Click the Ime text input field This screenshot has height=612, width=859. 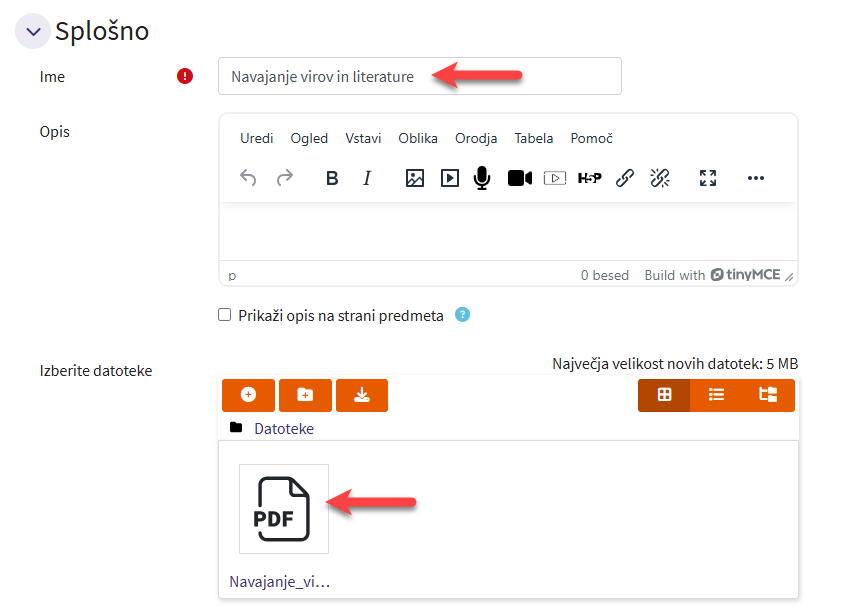[x=420, y=76]
